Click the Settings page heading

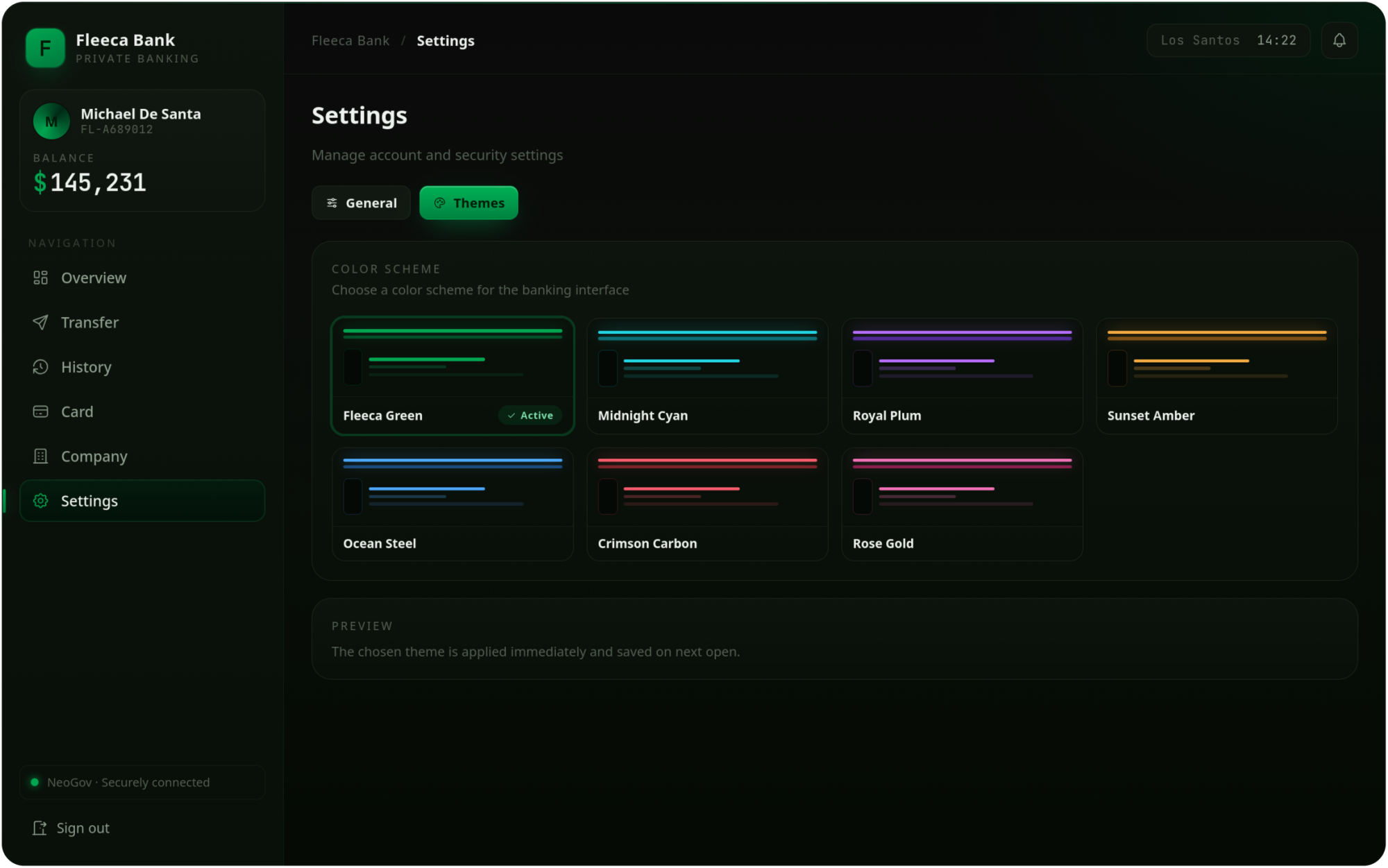click(x=359, y=115)
